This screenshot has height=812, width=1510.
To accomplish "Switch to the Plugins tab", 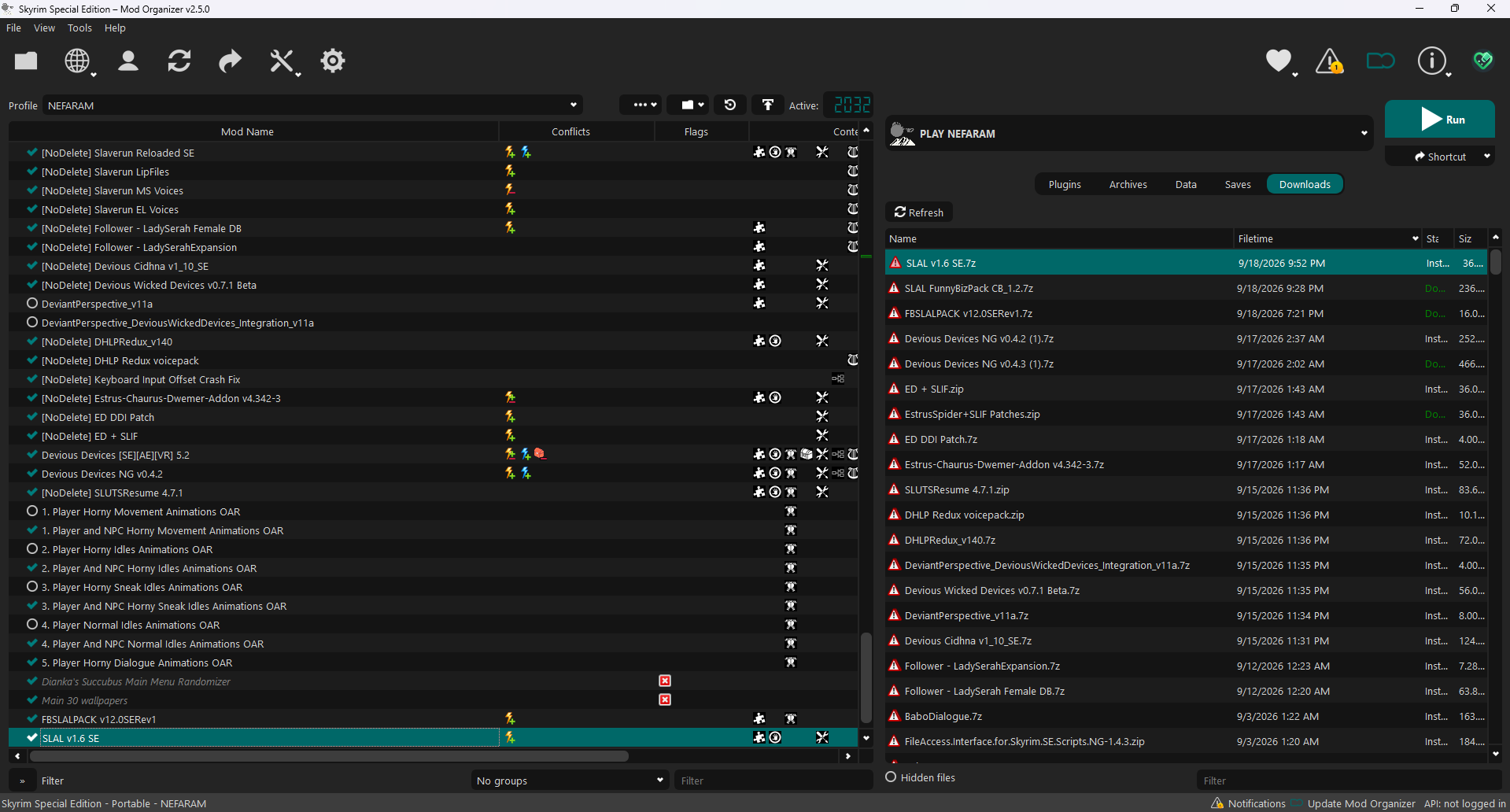I will click(x=1065, y=184).
